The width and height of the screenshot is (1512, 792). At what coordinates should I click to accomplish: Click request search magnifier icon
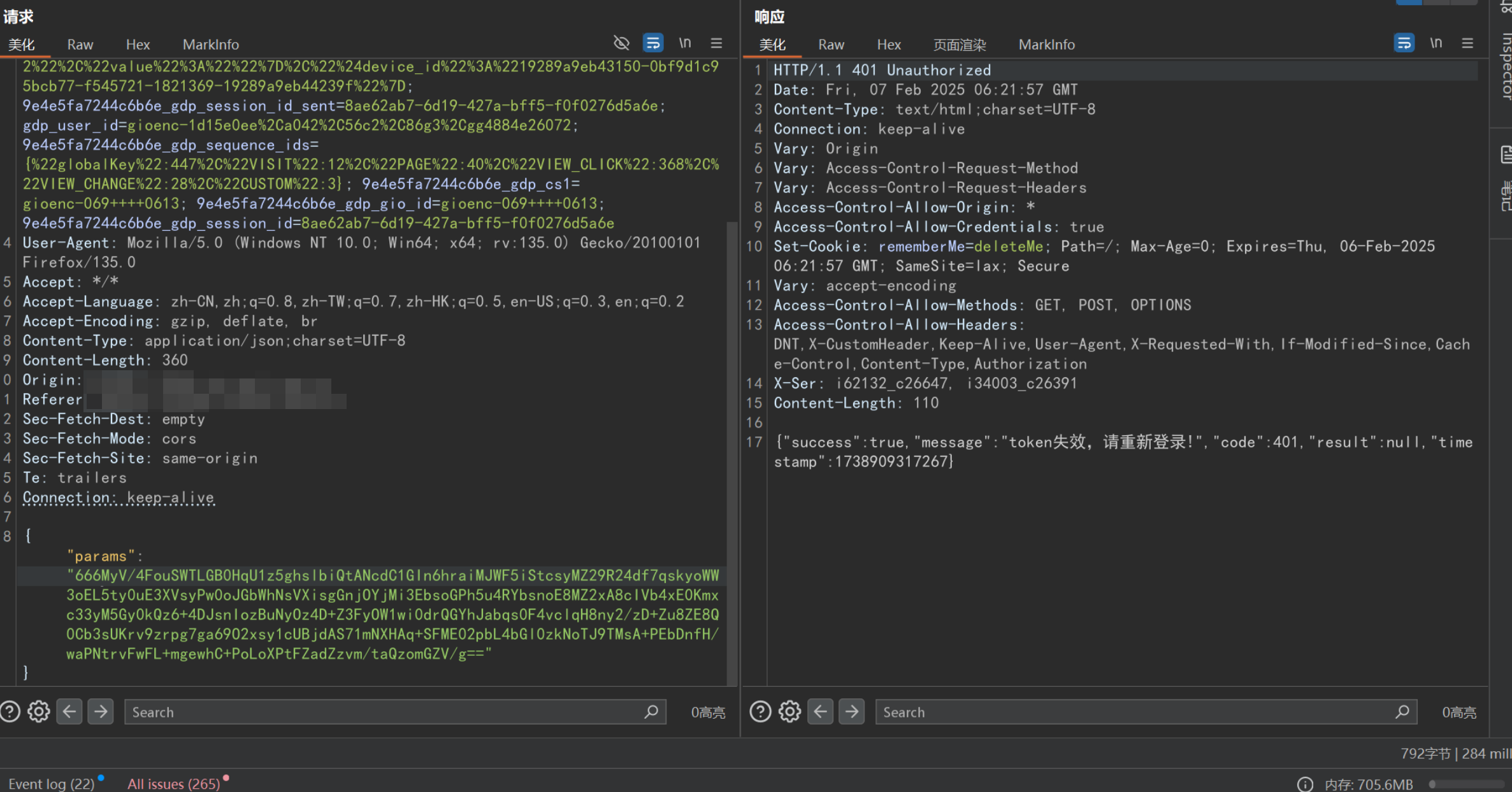[x=651, y=712]
